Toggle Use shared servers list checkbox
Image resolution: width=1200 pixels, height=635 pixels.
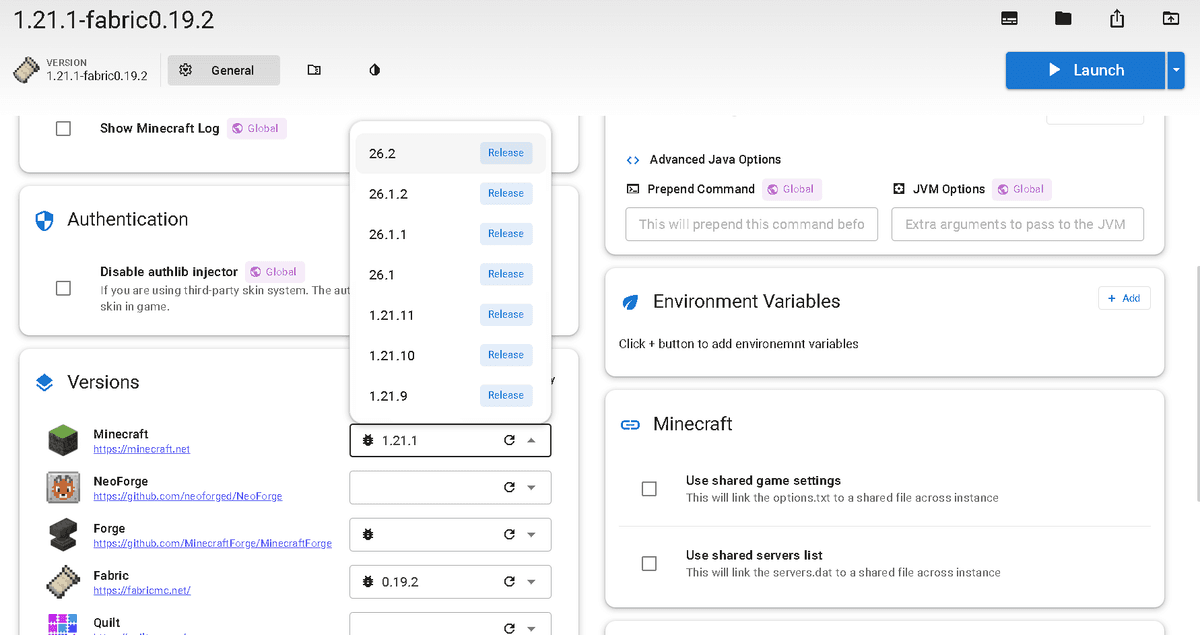pos(649,563)
